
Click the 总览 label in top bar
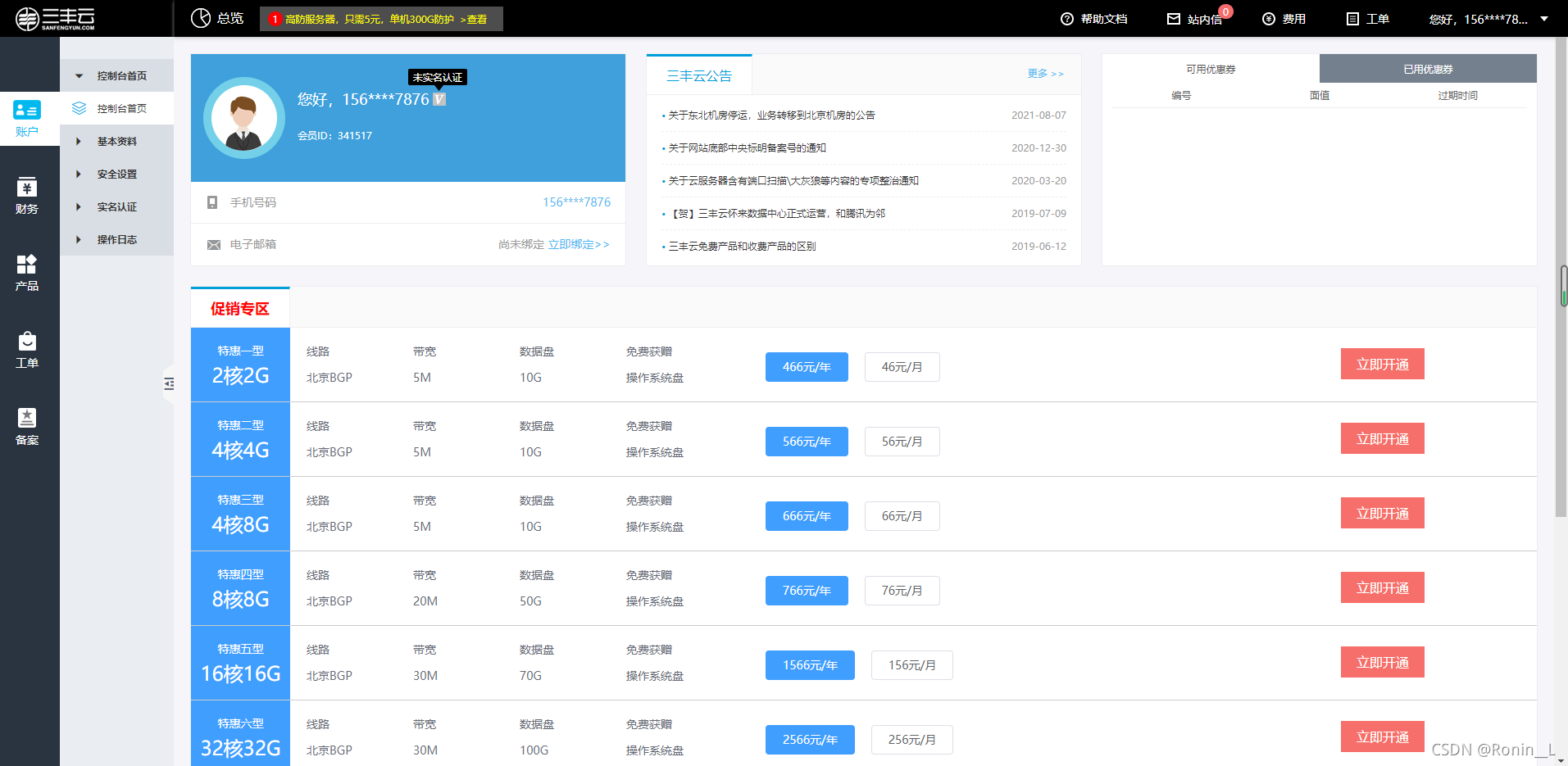tap(230, 19)
